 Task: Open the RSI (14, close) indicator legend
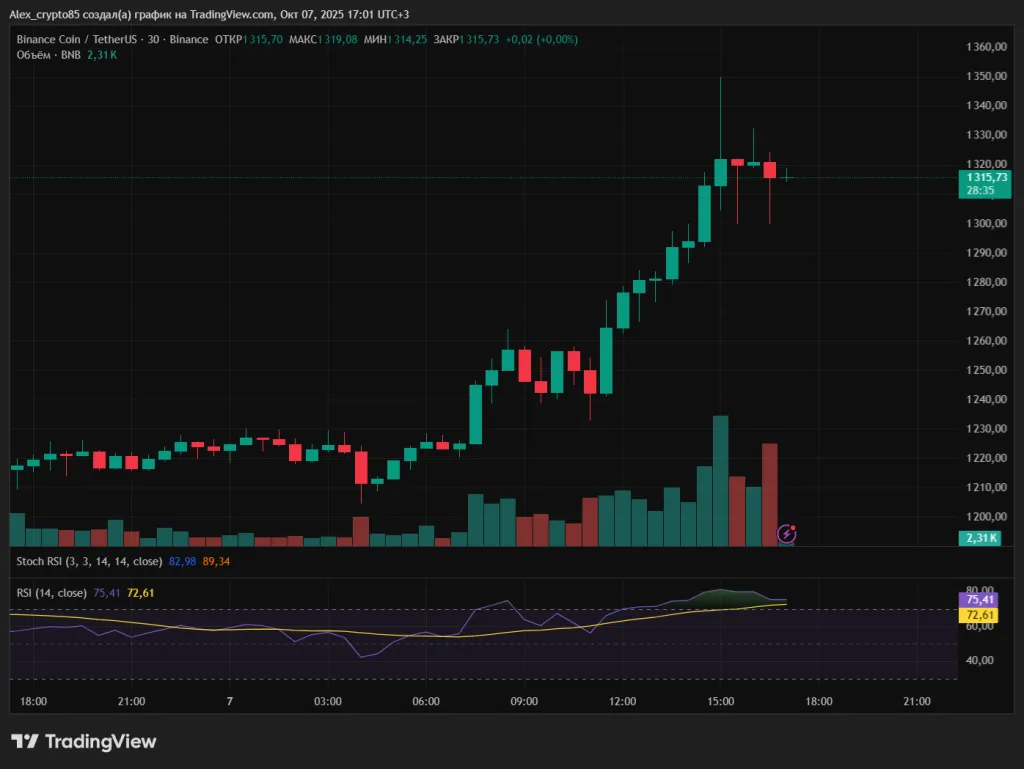point(52,593)
